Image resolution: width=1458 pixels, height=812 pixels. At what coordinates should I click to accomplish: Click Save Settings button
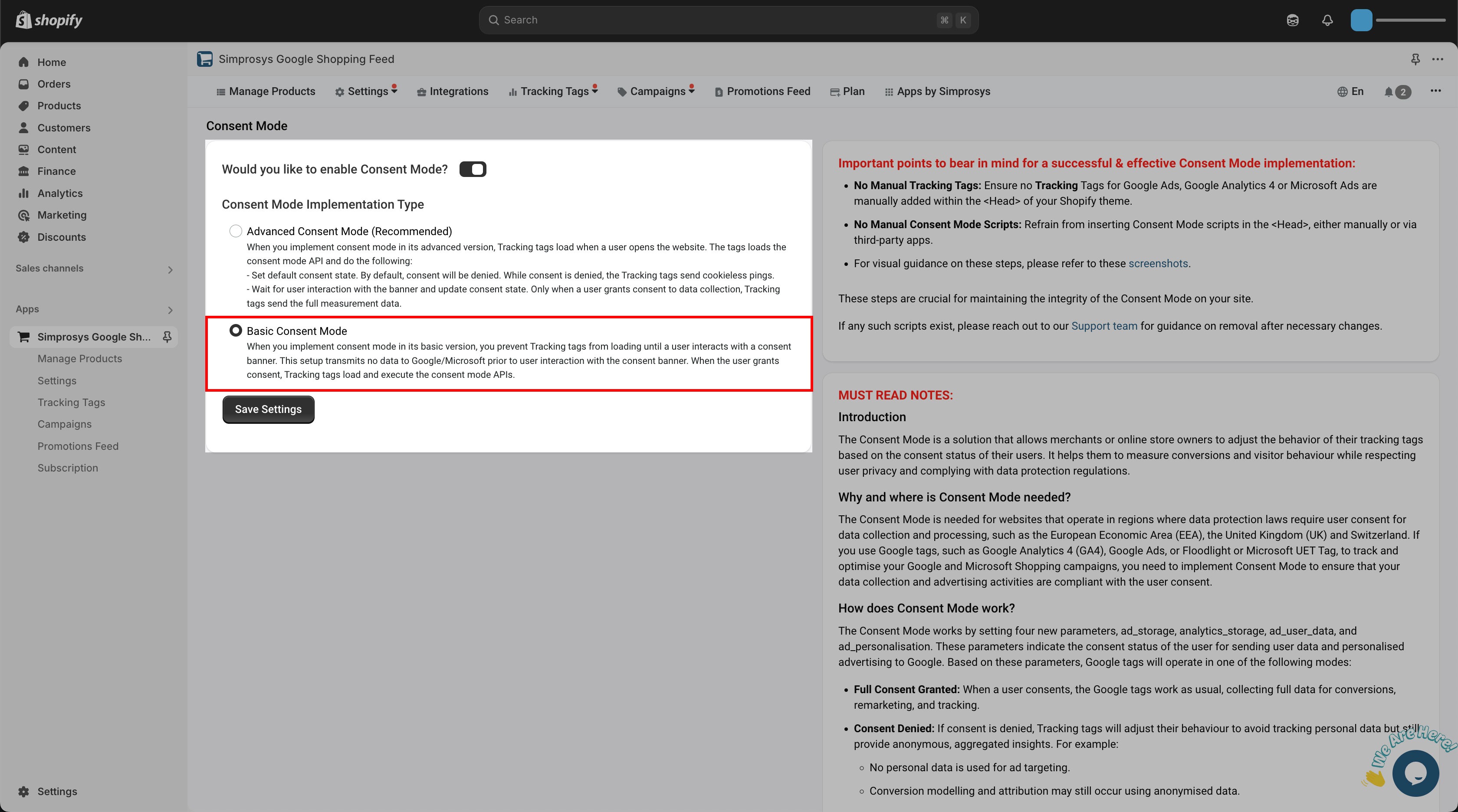point(268,409)
